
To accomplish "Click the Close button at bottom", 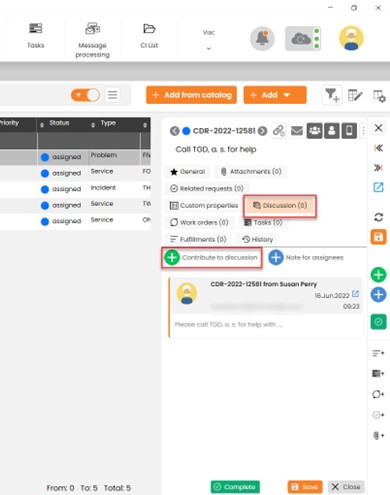I will click(x=346, y=487).
